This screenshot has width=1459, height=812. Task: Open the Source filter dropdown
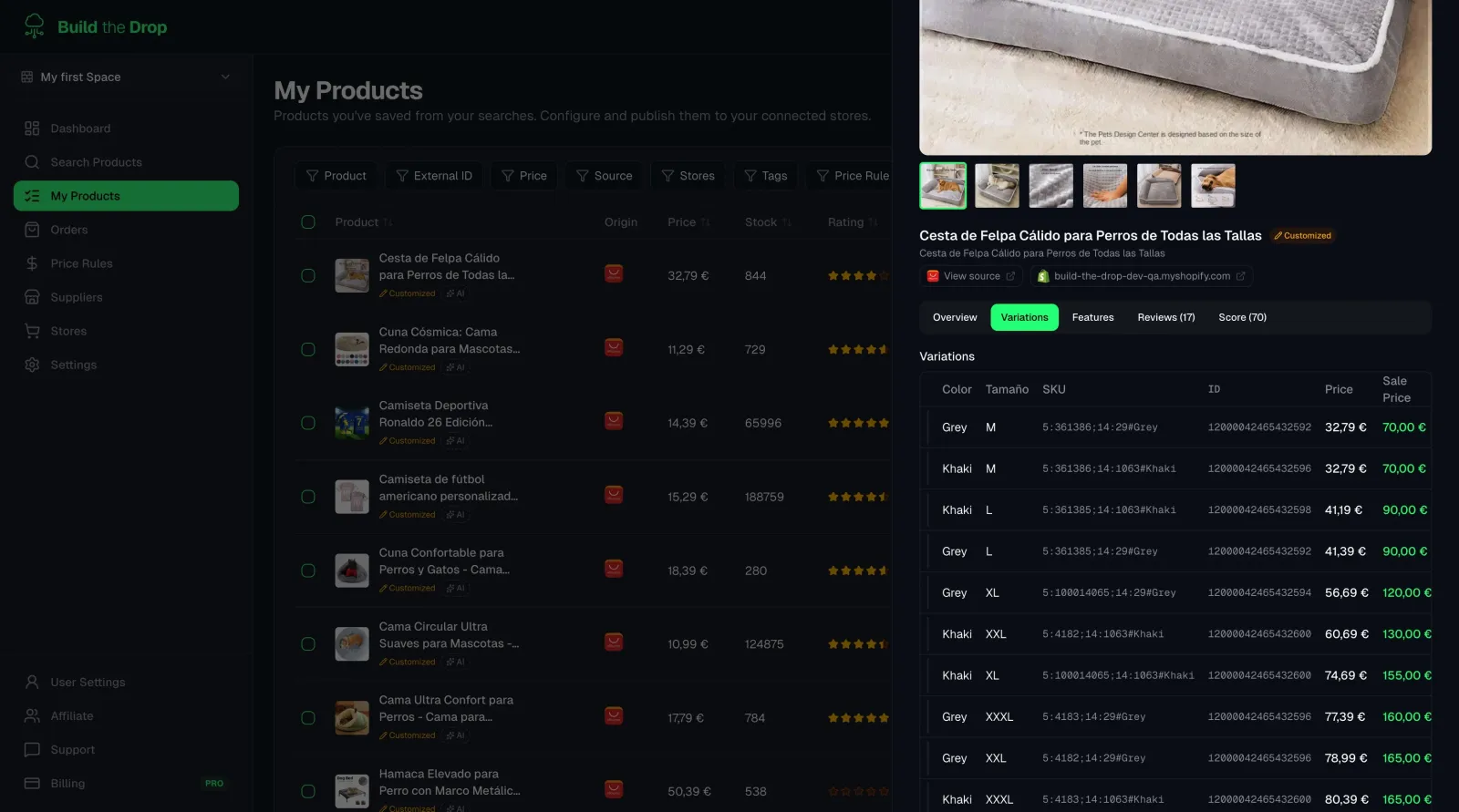point(604,176)
